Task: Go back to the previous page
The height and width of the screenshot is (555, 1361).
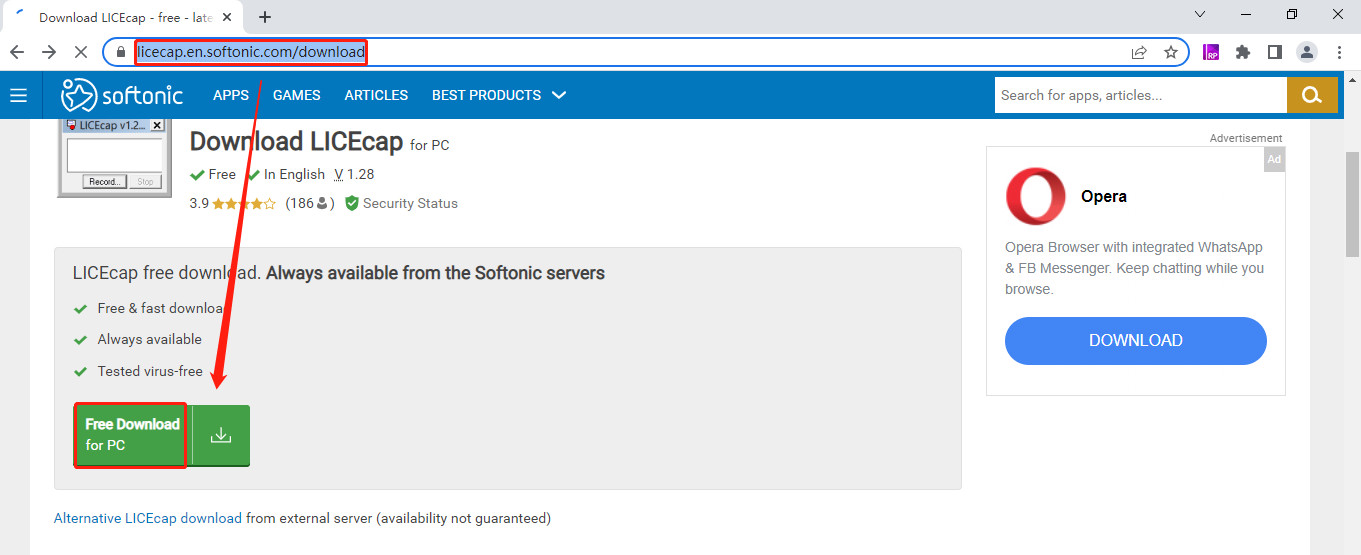Action: tap(17, 52)
